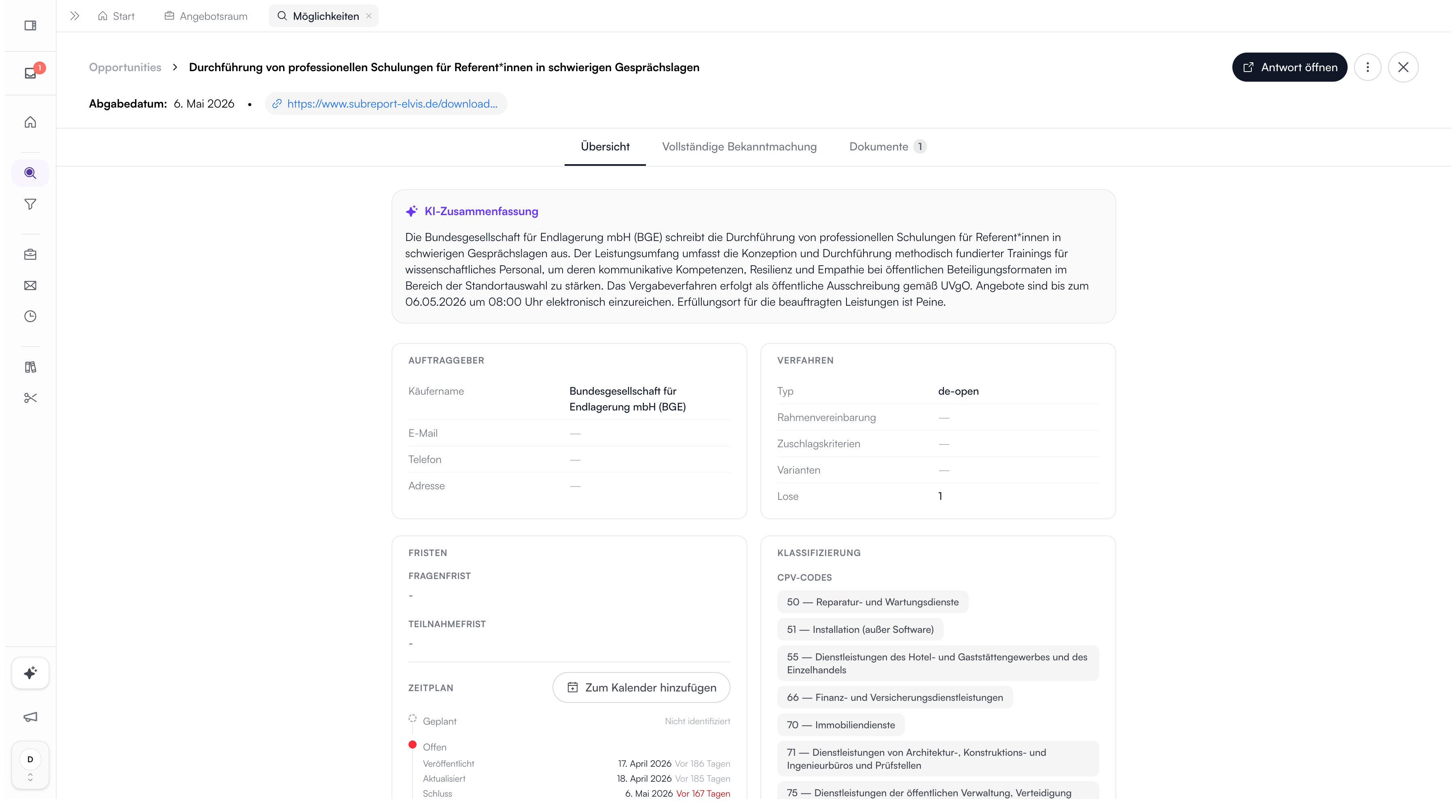Viewport: 1456px width, 812px height.
Task: Click the Geplant timeline status marker
Action: tap(413, 719)
